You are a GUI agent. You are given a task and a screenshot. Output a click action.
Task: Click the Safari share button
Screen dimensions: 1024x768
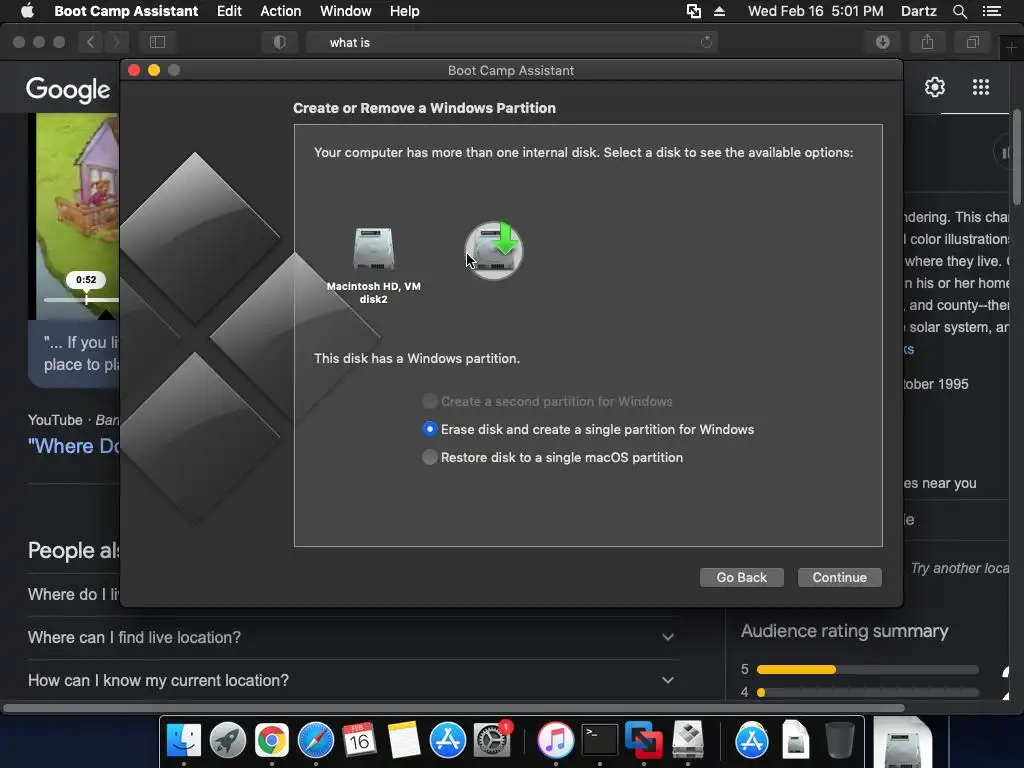(x=927, y=42)
